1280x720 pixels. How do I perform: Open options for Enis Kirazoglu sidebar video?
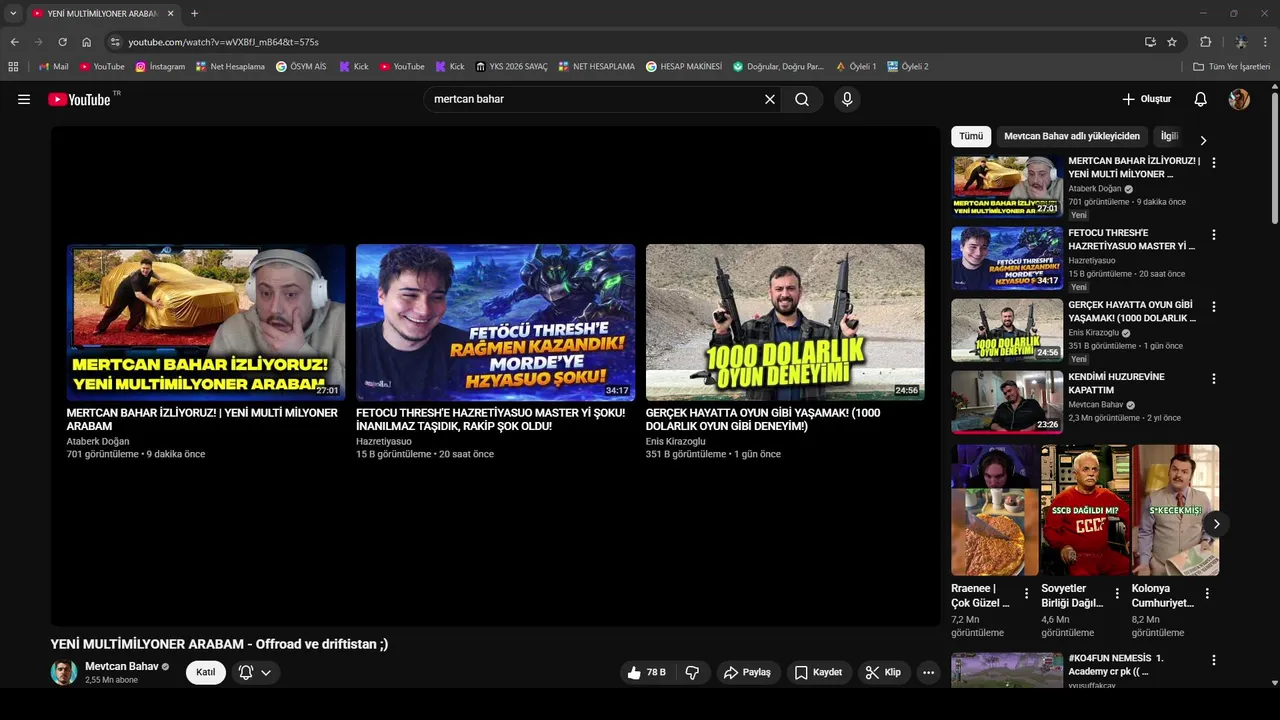(x=1214, y=306)
